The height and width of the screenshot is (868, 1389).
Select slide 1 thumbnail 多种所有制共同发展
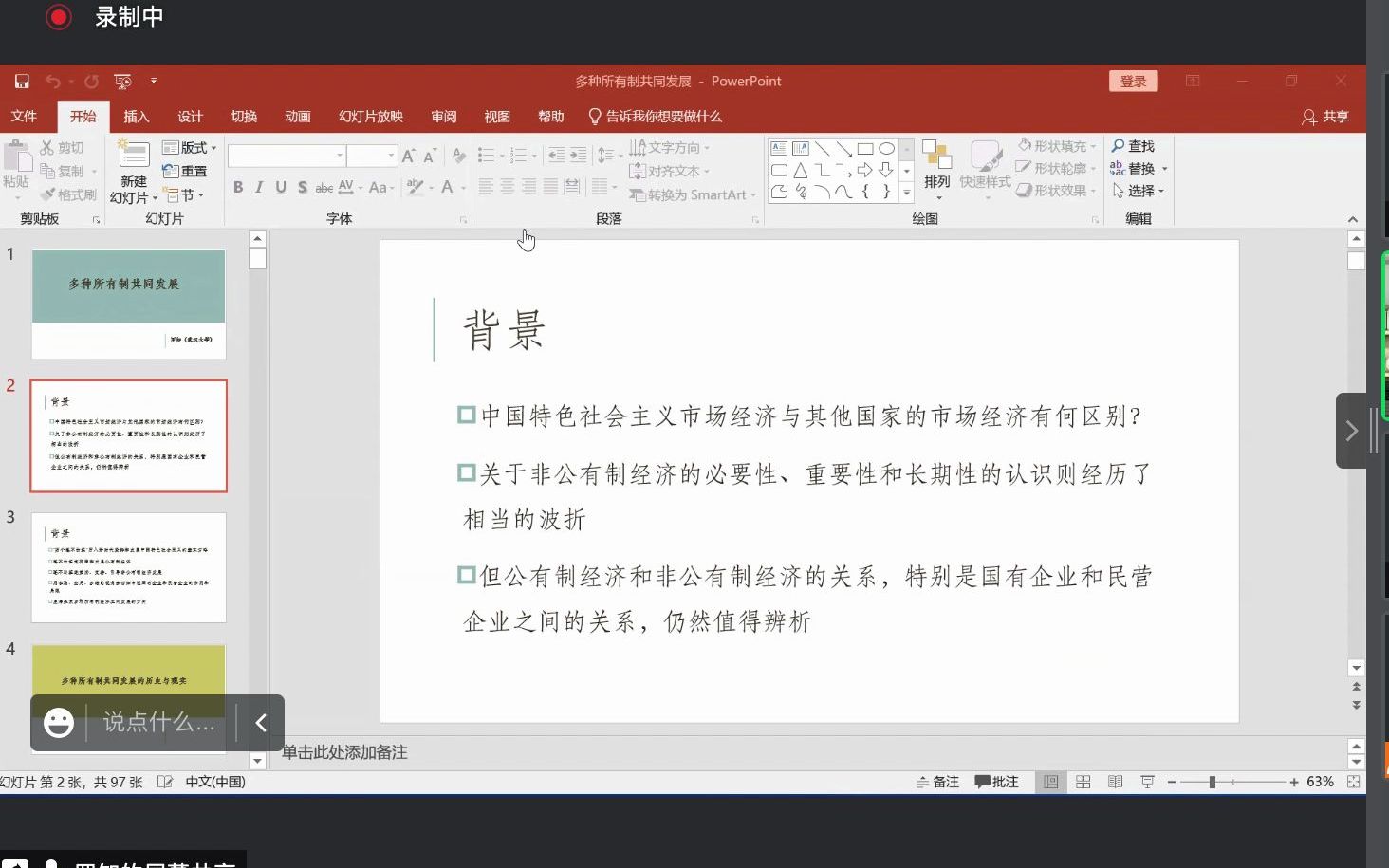(129, 305)
